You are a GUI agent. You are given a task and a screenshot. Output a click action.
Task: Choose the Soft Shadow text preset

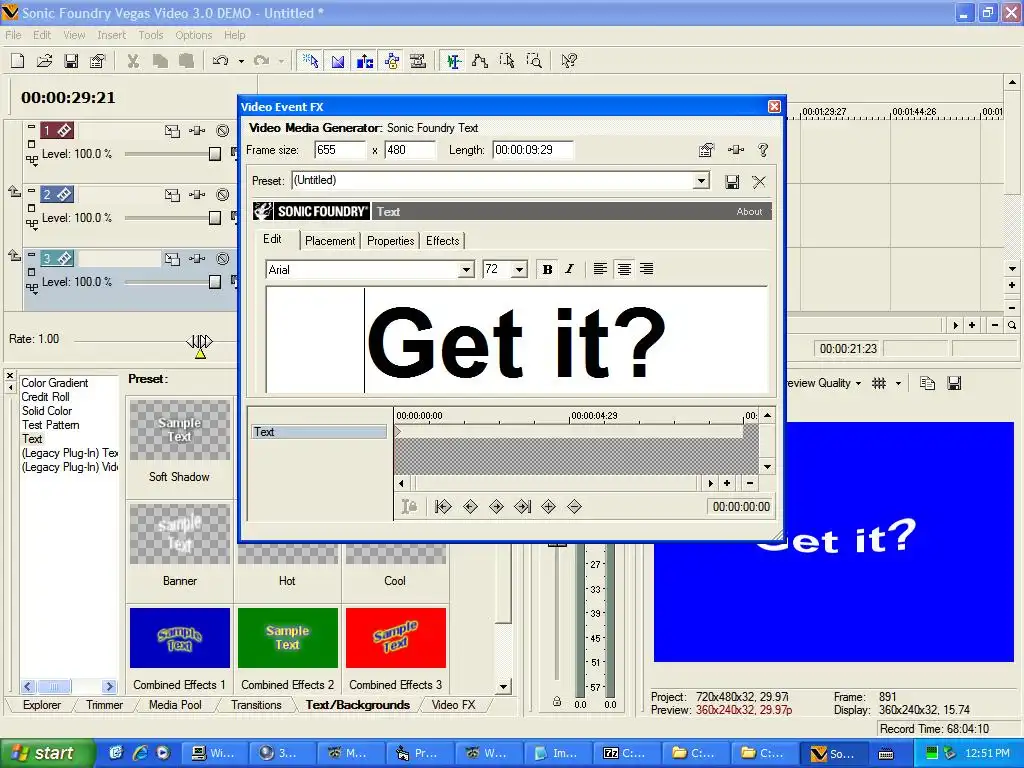coord(180,441)
